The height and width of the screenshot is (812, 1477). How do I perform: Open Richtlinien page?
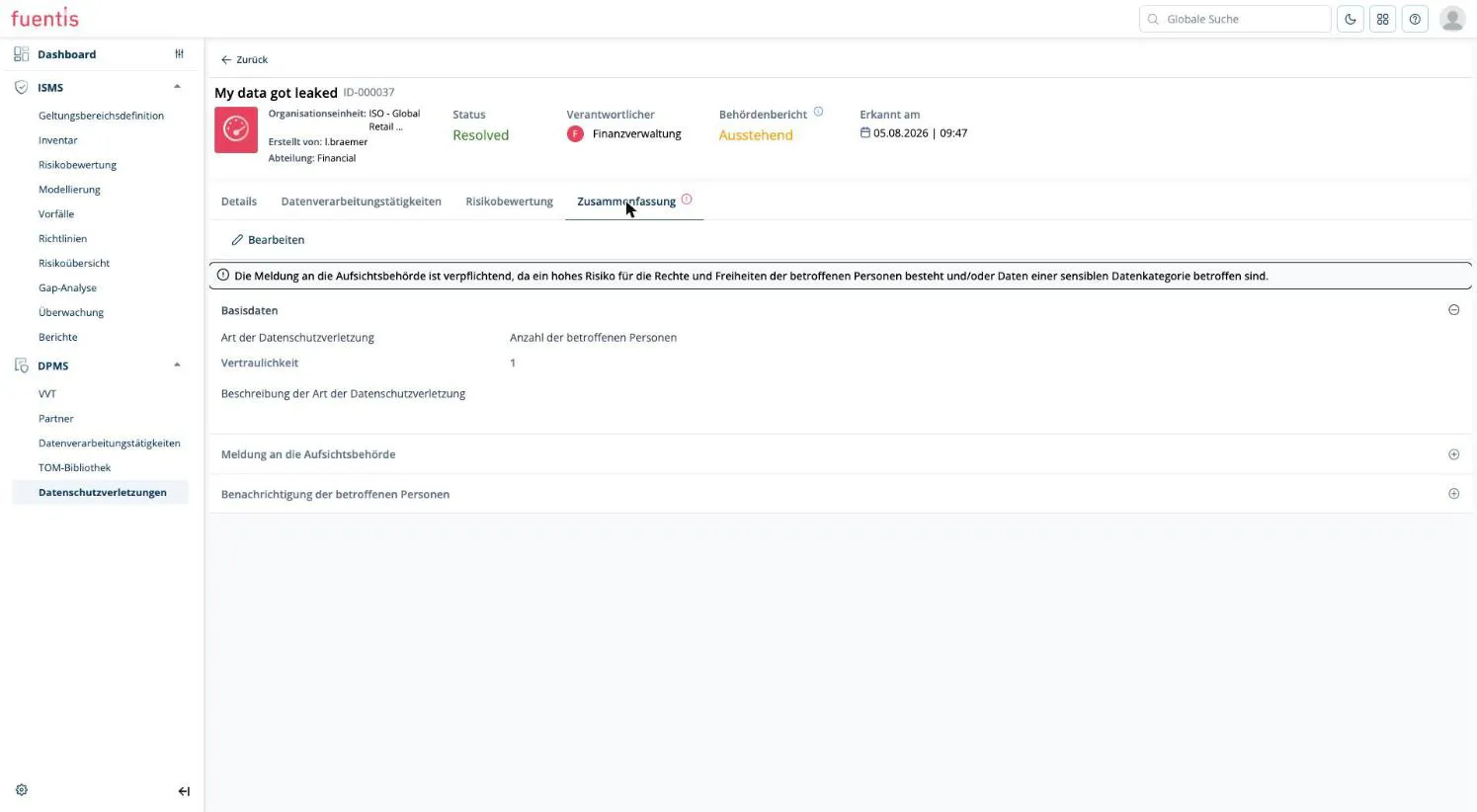click(x=62, y=239)
